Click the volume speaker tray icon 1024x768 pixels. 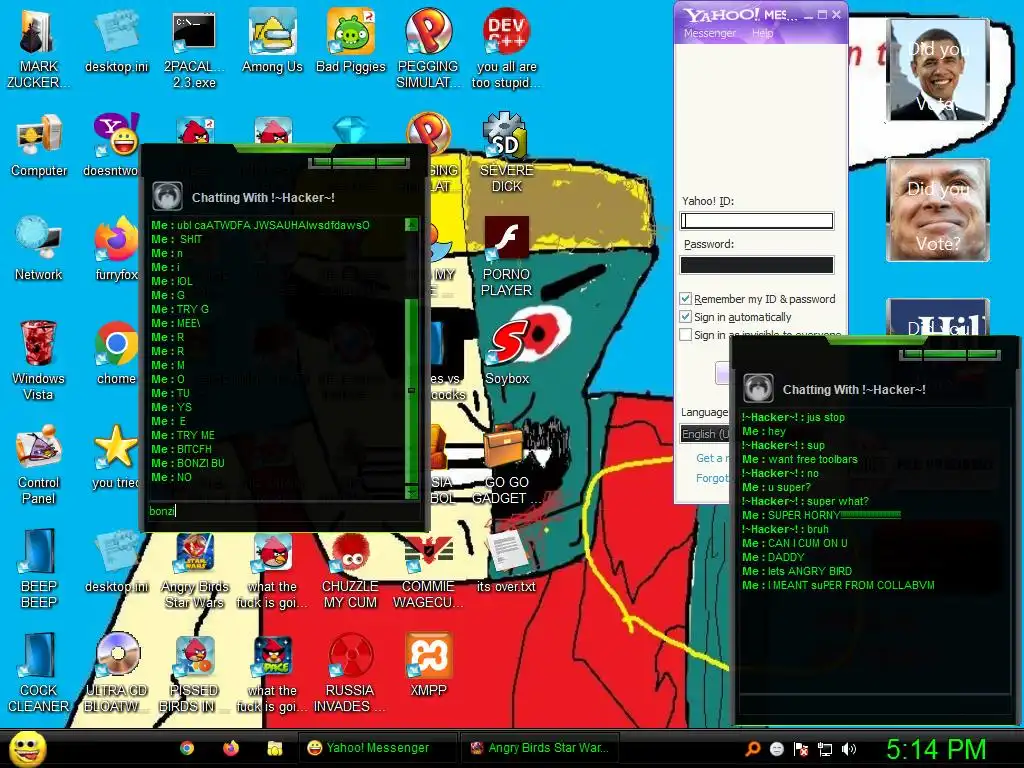[x=849, y=749]
